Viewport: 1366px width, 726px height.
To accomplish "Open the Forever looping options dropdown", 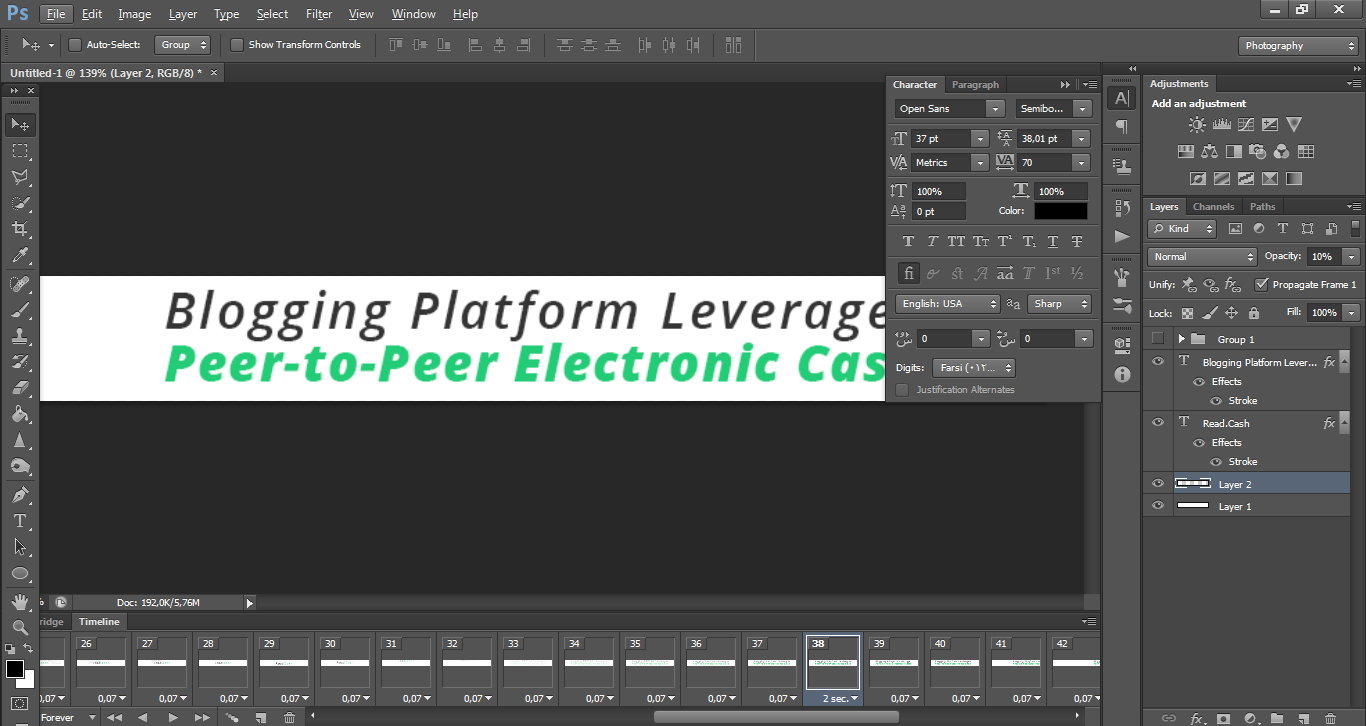I will (x=69, y=718).
